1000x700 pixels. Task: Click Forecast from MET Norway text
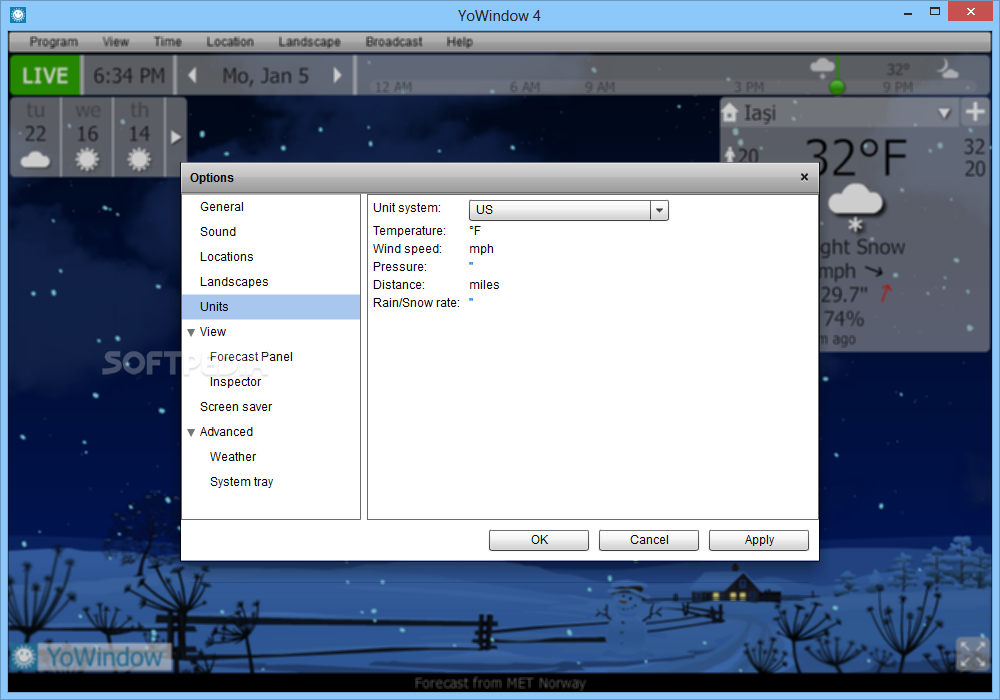click(500, 683)
